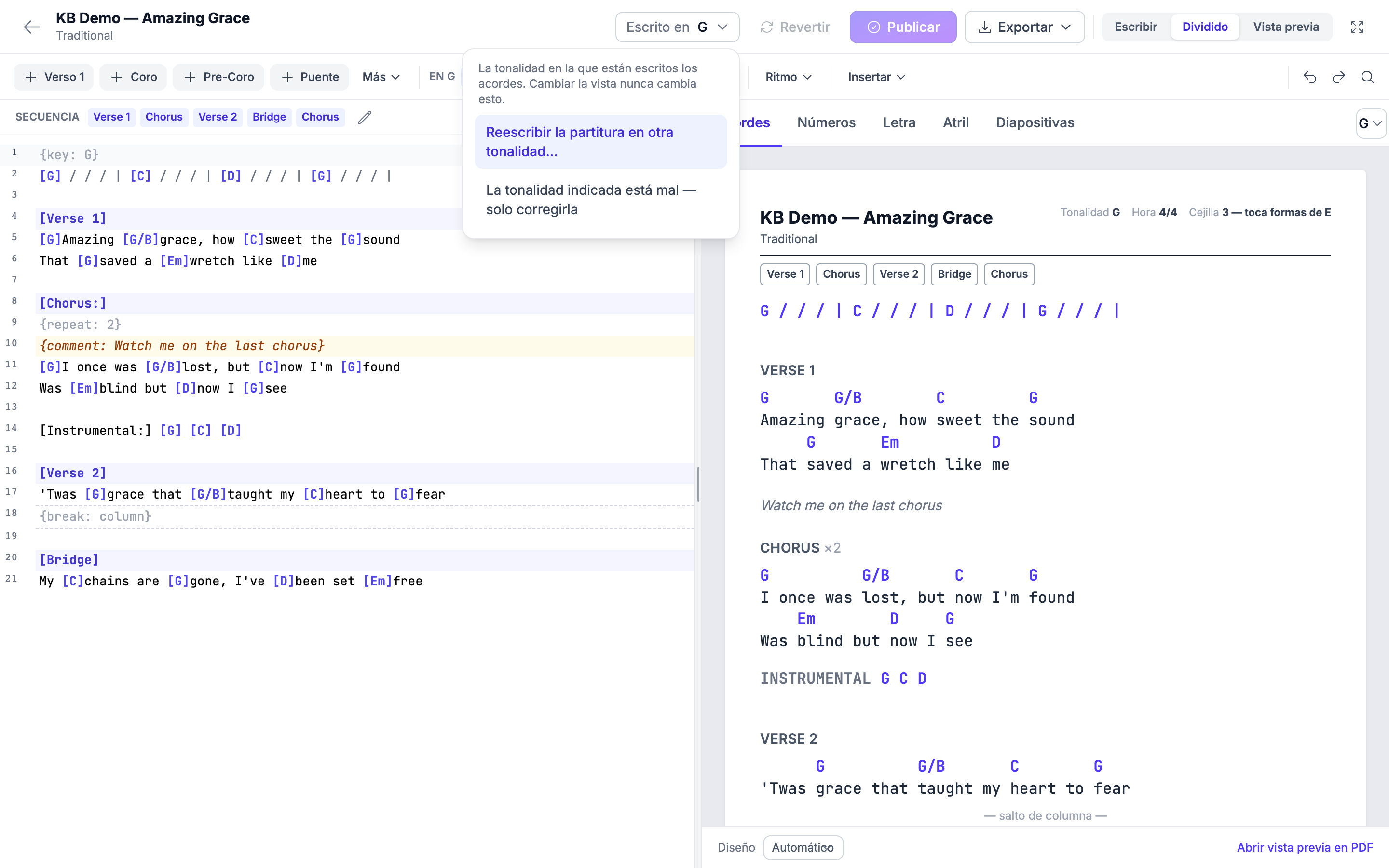Click the Publicar button
Screen dimensions: 1389x868
point(903,27)
